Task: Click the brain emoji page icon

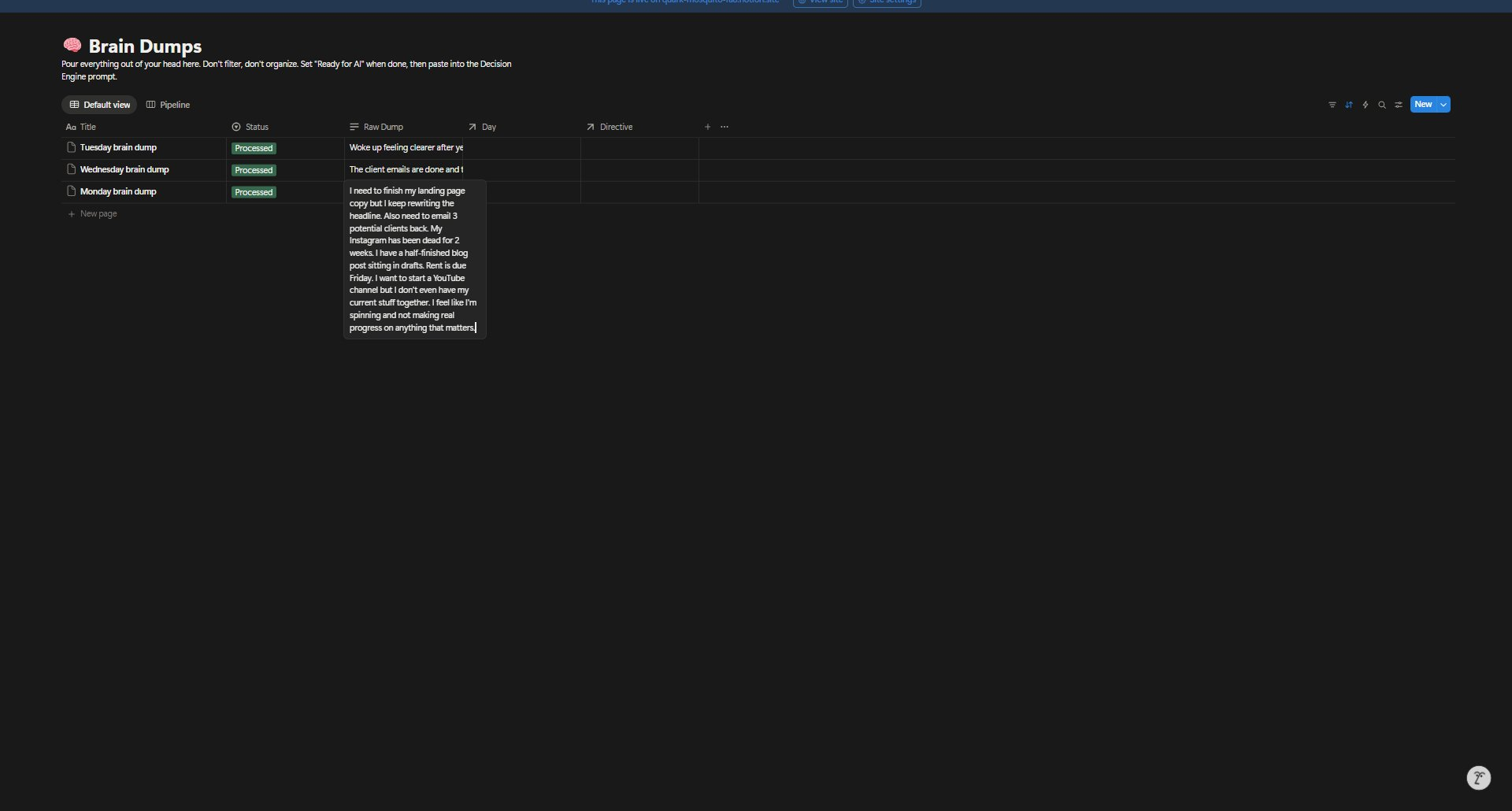Action: click(x=72, y=45)
